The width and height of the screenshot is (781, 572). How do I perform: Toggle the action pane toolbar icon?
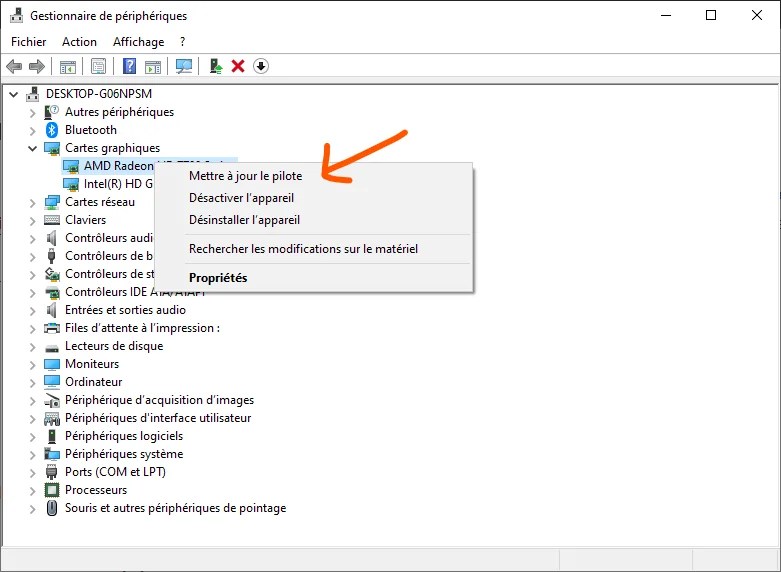pyautogui.click(x=153, y=66)
